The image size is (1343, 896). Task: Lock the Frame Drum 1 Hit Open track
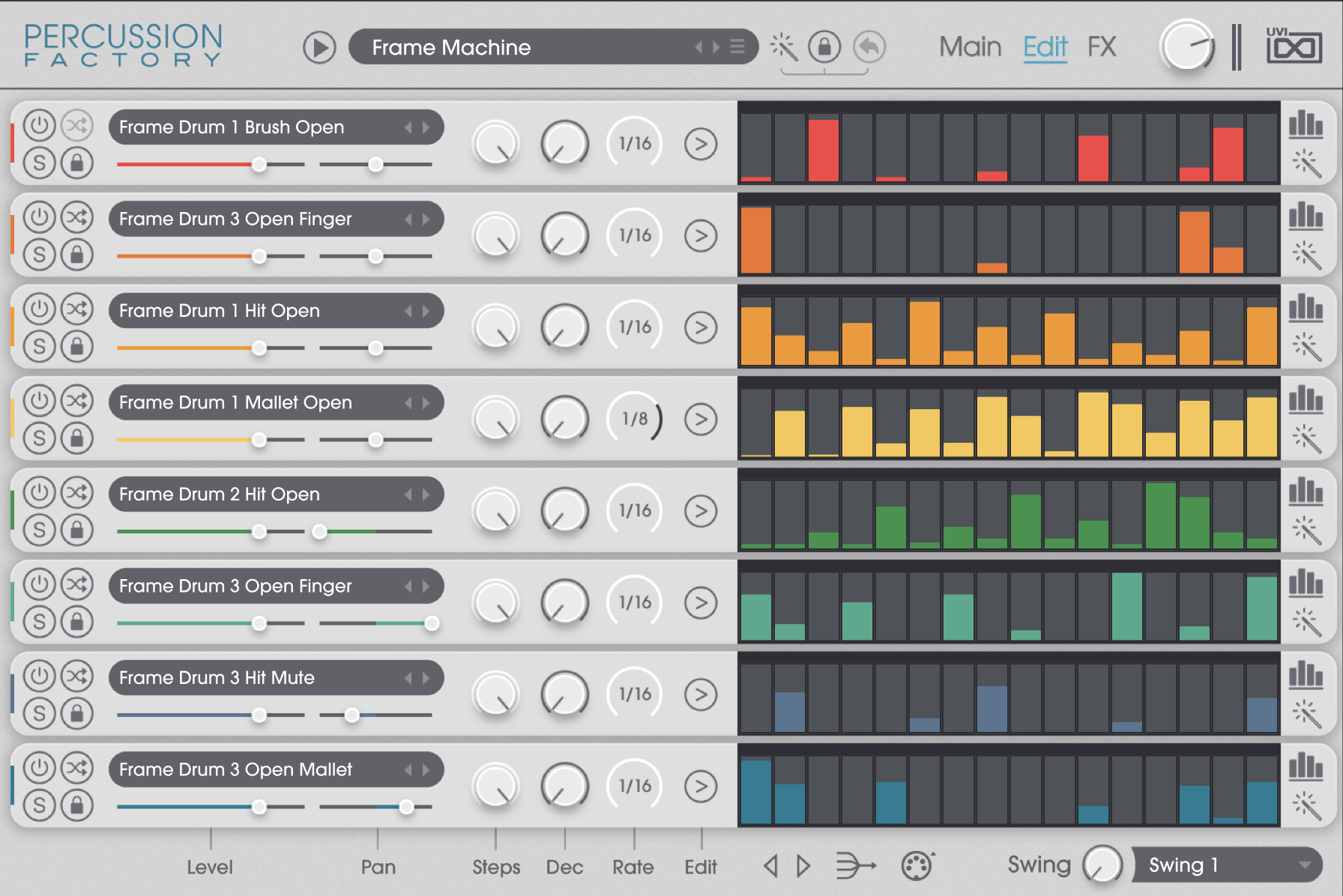[x=77, y=347]
